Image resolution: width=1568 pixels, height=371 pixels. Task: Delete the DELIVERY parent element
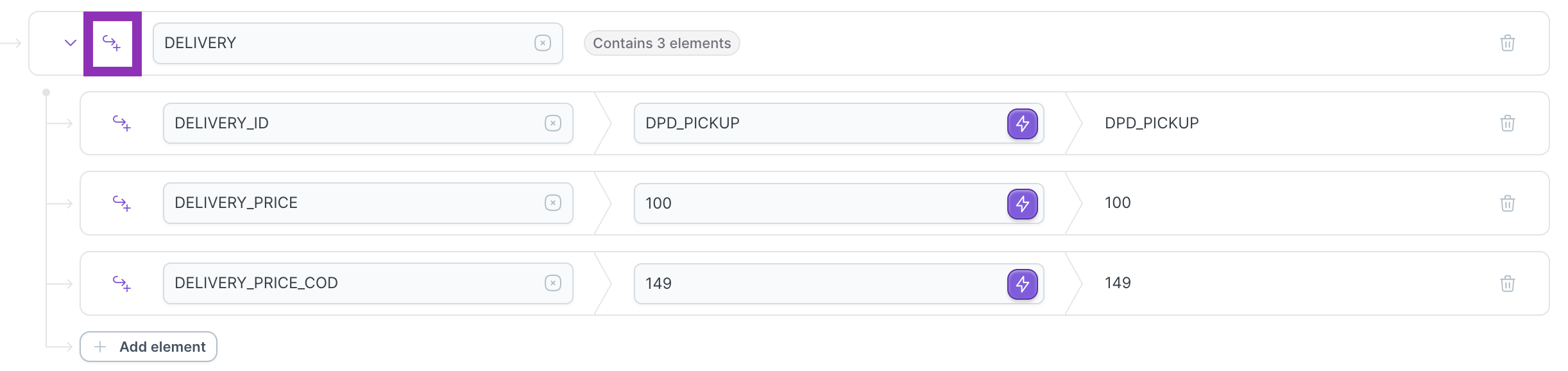coord(1508,43)
